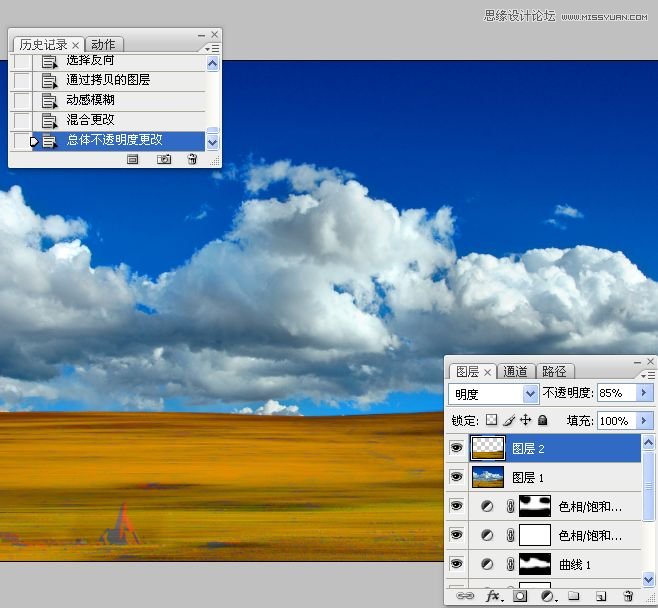Toggle visibility of first 色相/饱和 layer

point(457,506)
